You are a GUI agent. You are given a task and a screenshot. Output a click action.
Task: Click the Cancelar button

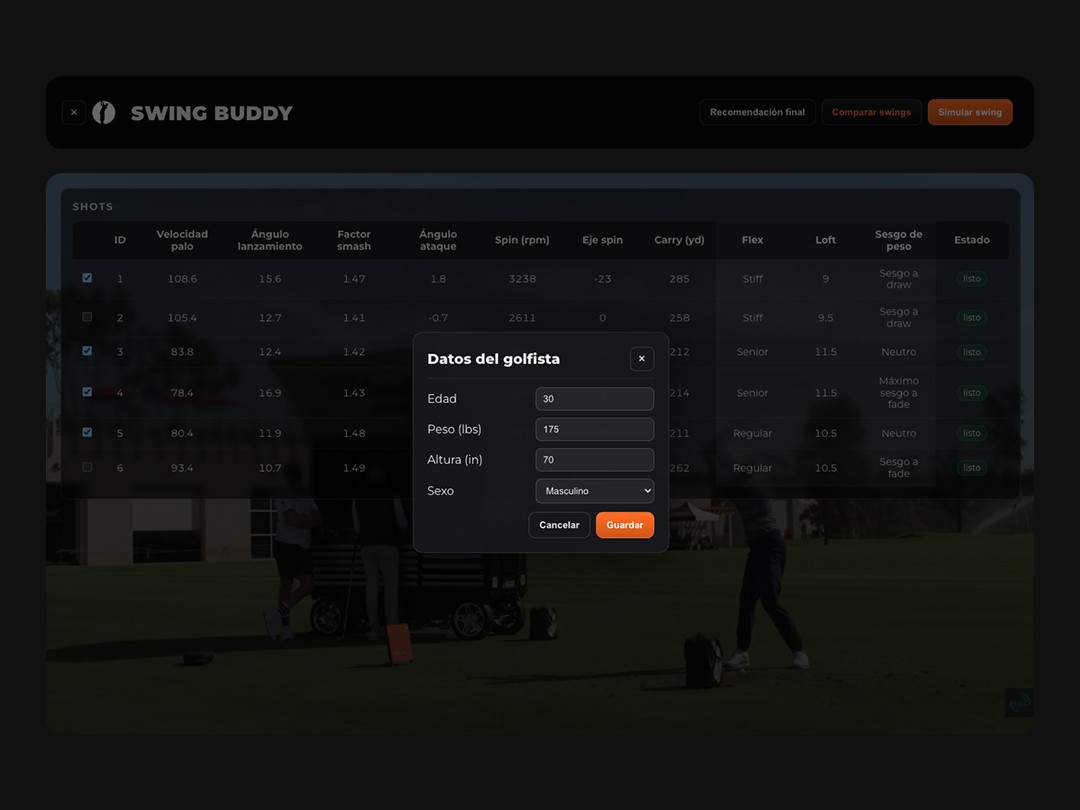(x=559, y=525)
